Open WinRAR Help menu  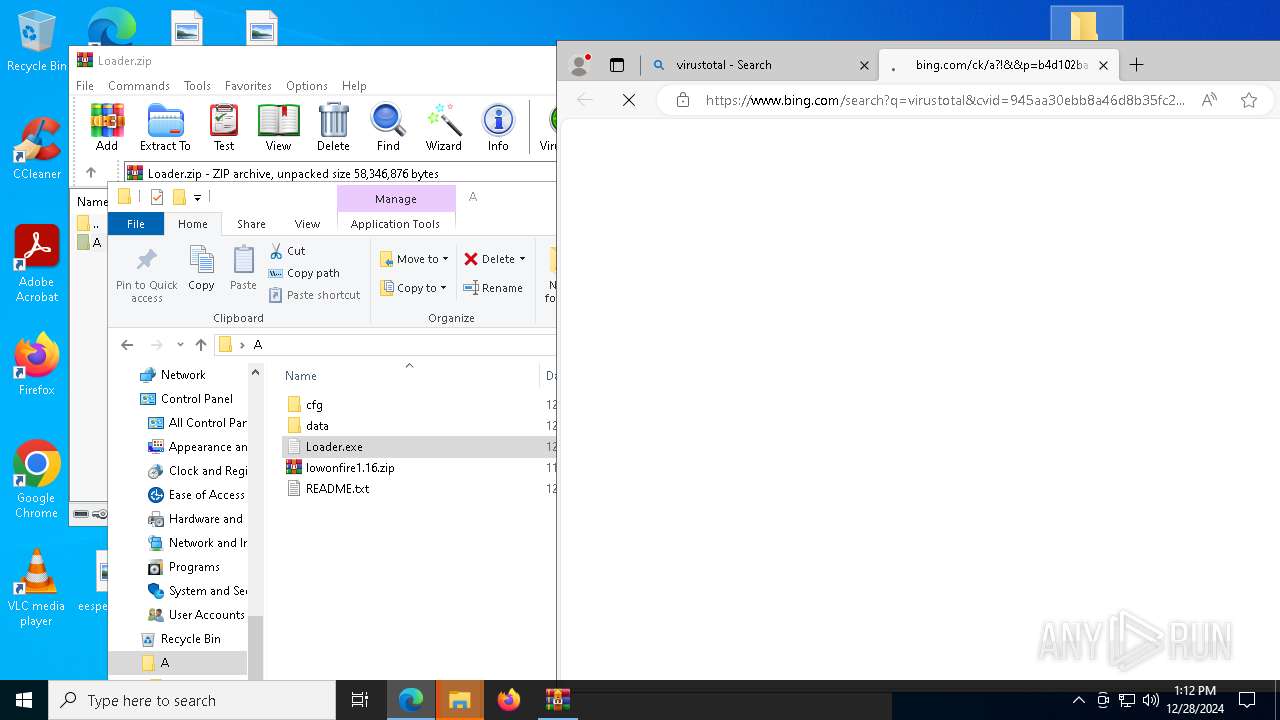point(354,86)
